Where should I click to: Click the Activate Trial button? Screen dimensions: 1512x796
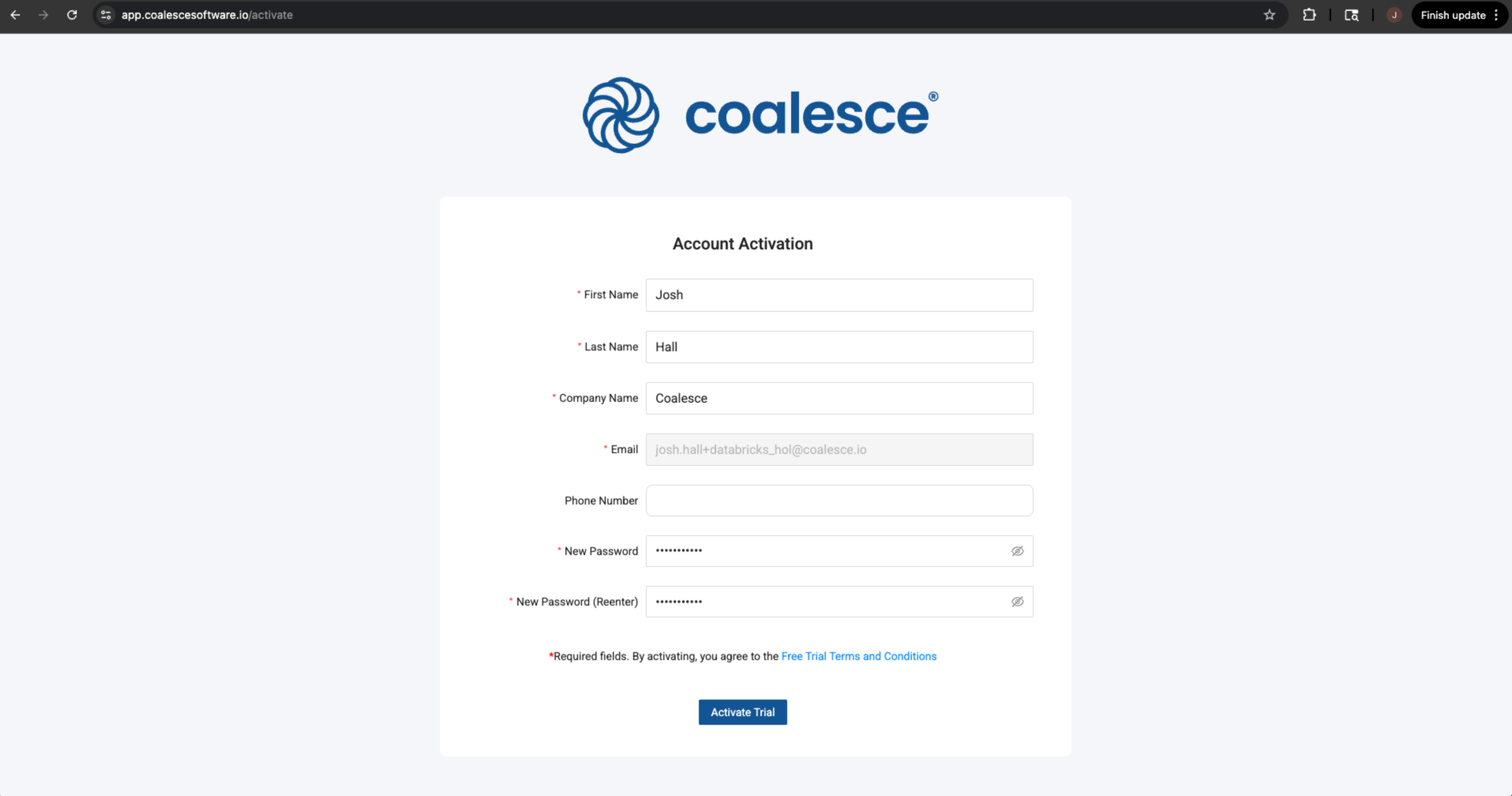pos(742,712)
